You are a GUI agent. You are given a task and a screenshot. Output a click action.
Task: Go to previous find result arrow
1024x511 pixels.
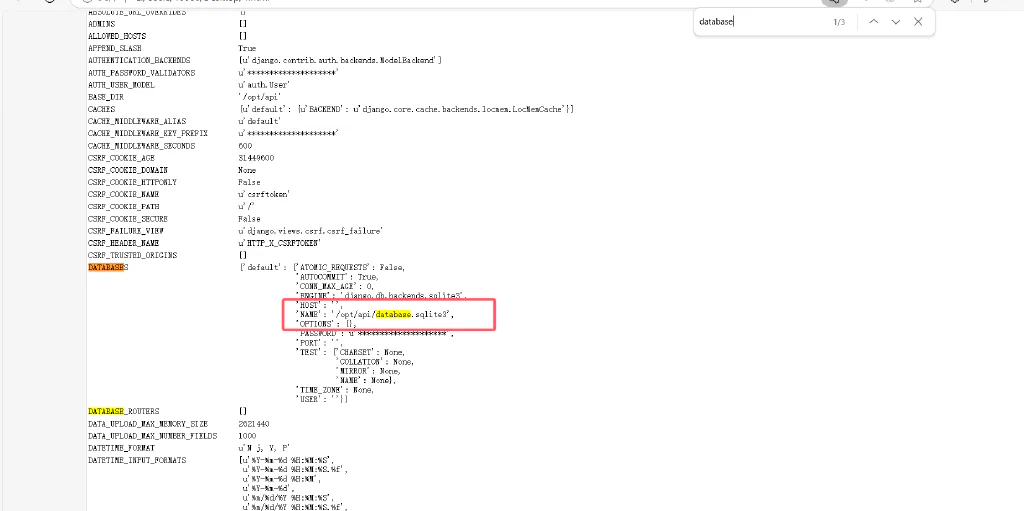pyautogui.click(x=874, y=22)
